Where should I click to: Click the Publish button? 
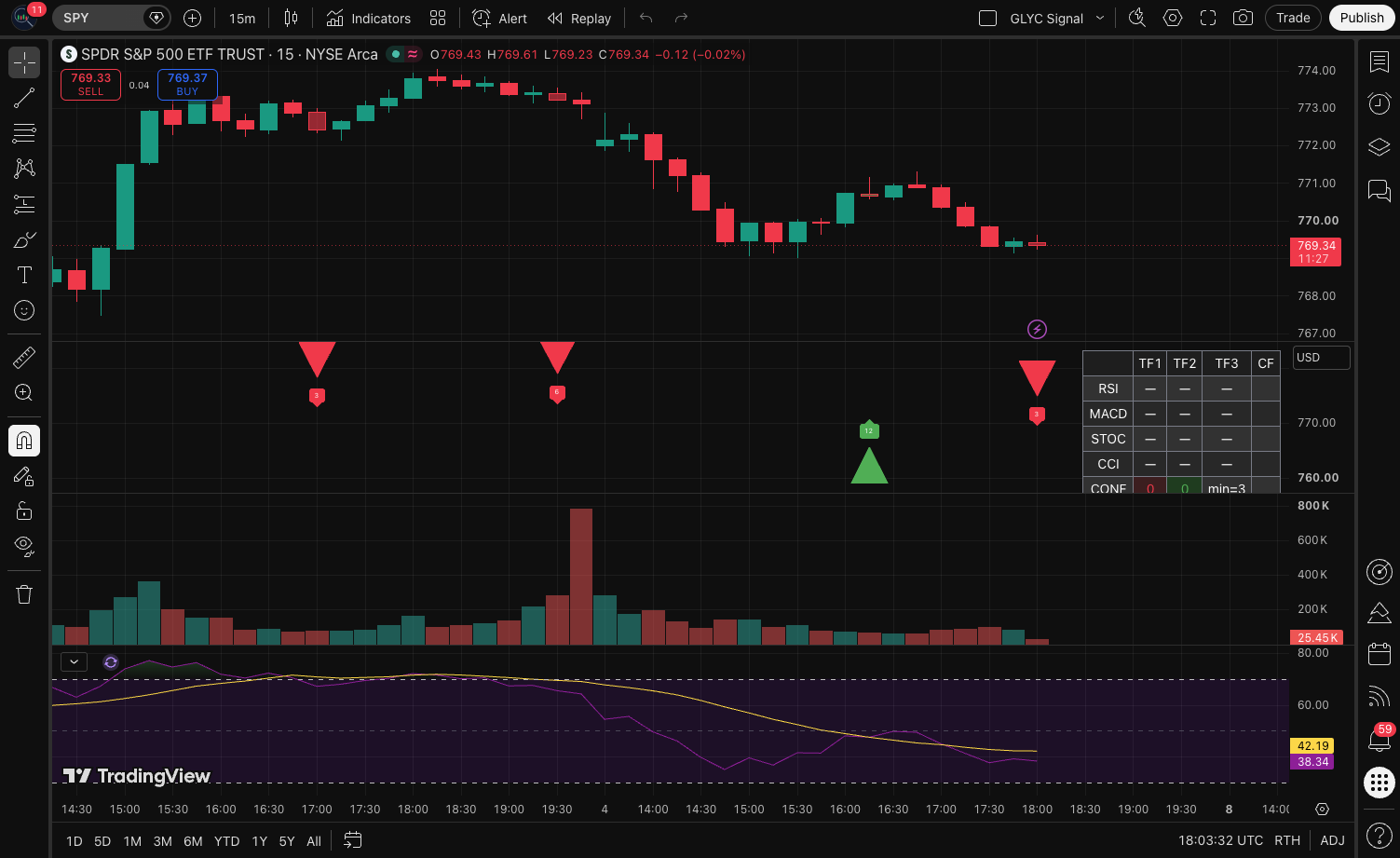[x=1362, y=18]
